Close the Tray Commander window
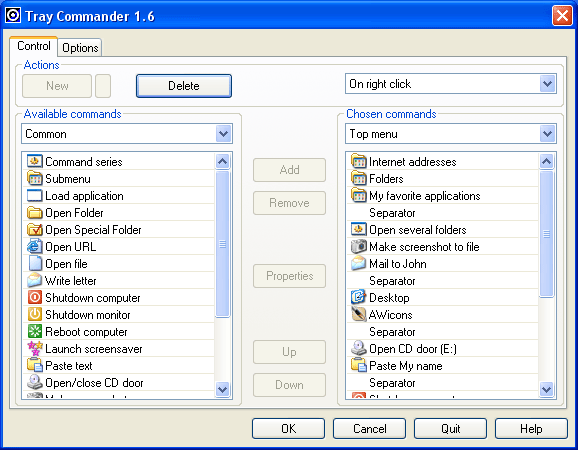This screenshot has width=578, height=450. tap(562, 16)
